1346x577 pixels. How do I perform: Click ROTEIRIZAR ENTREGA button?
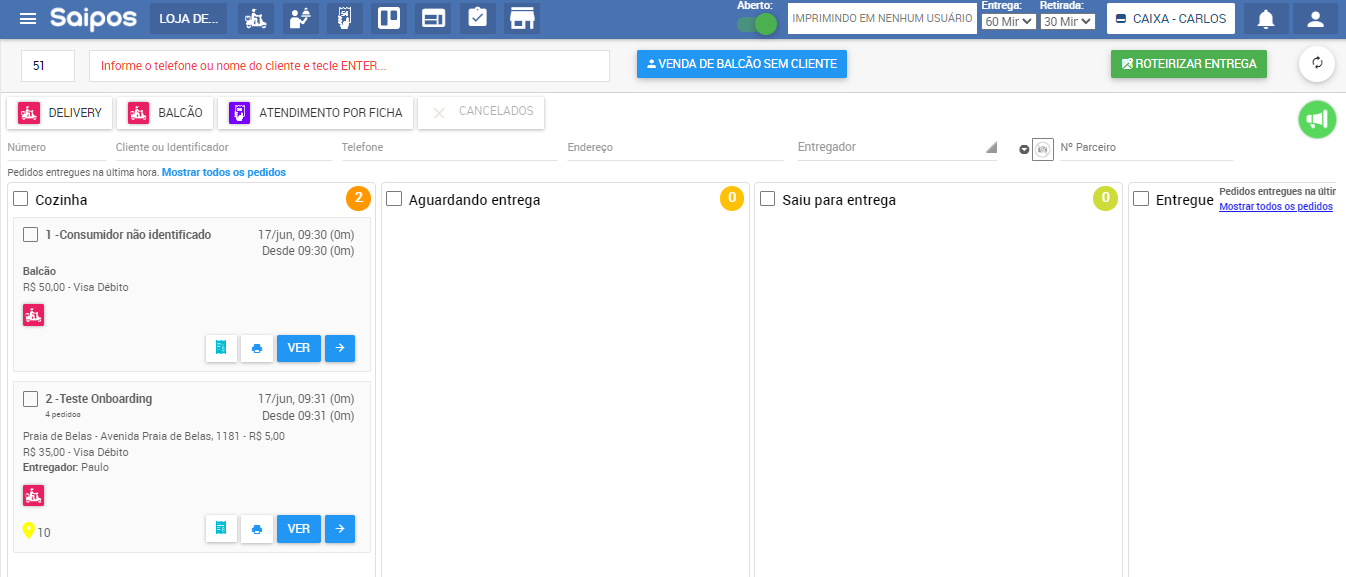(x=1189, y=64)
